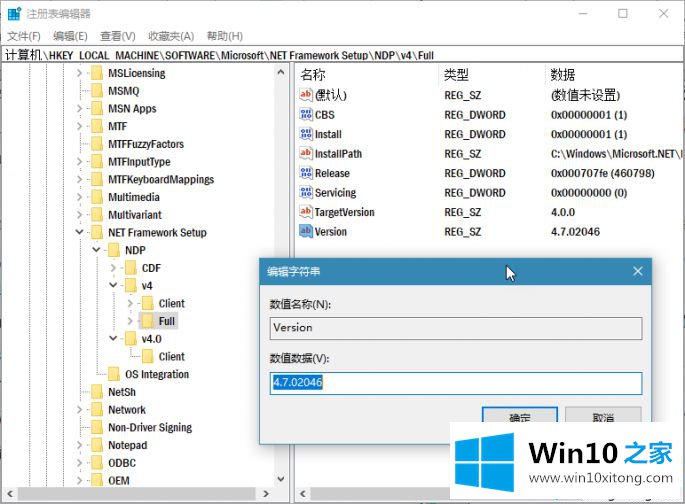The height and width of the screenshot is (504, 685).
Task: Select the MSLicensing folder icon
Action: 97,73
